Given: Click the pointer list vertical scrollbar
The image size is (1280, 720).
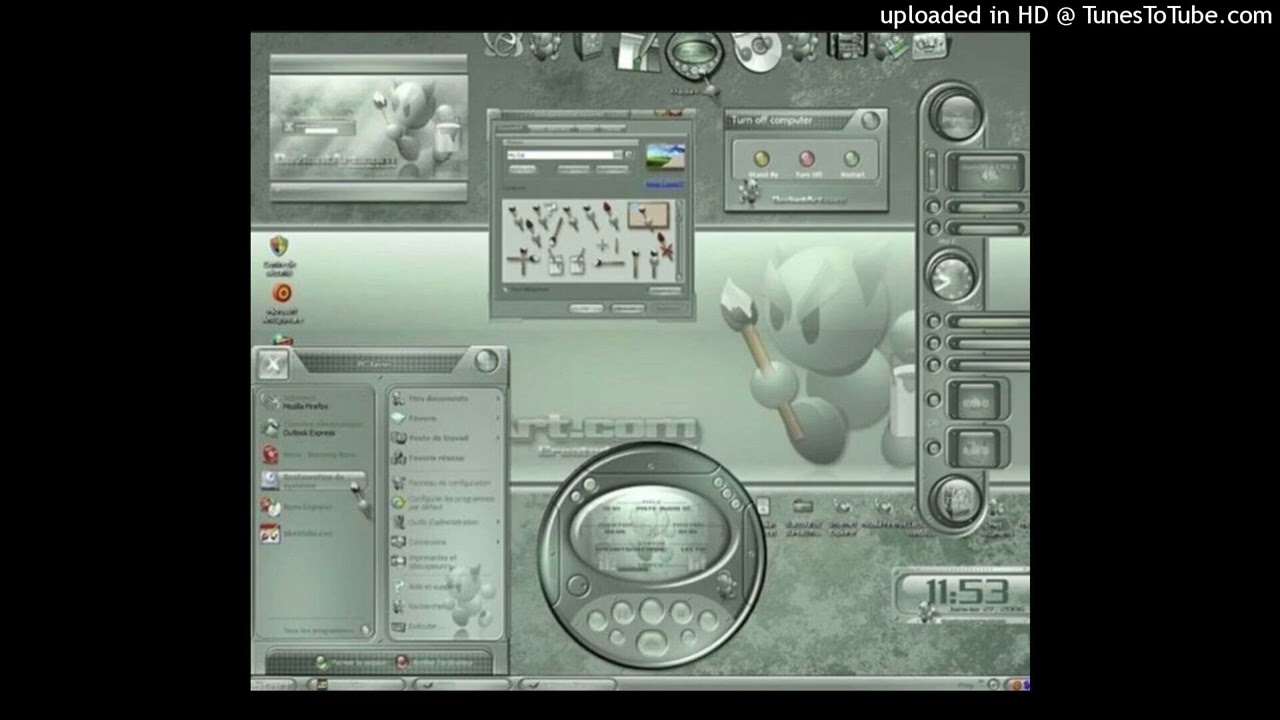Looking at the screenshot, I should click(x=680, y=240).
